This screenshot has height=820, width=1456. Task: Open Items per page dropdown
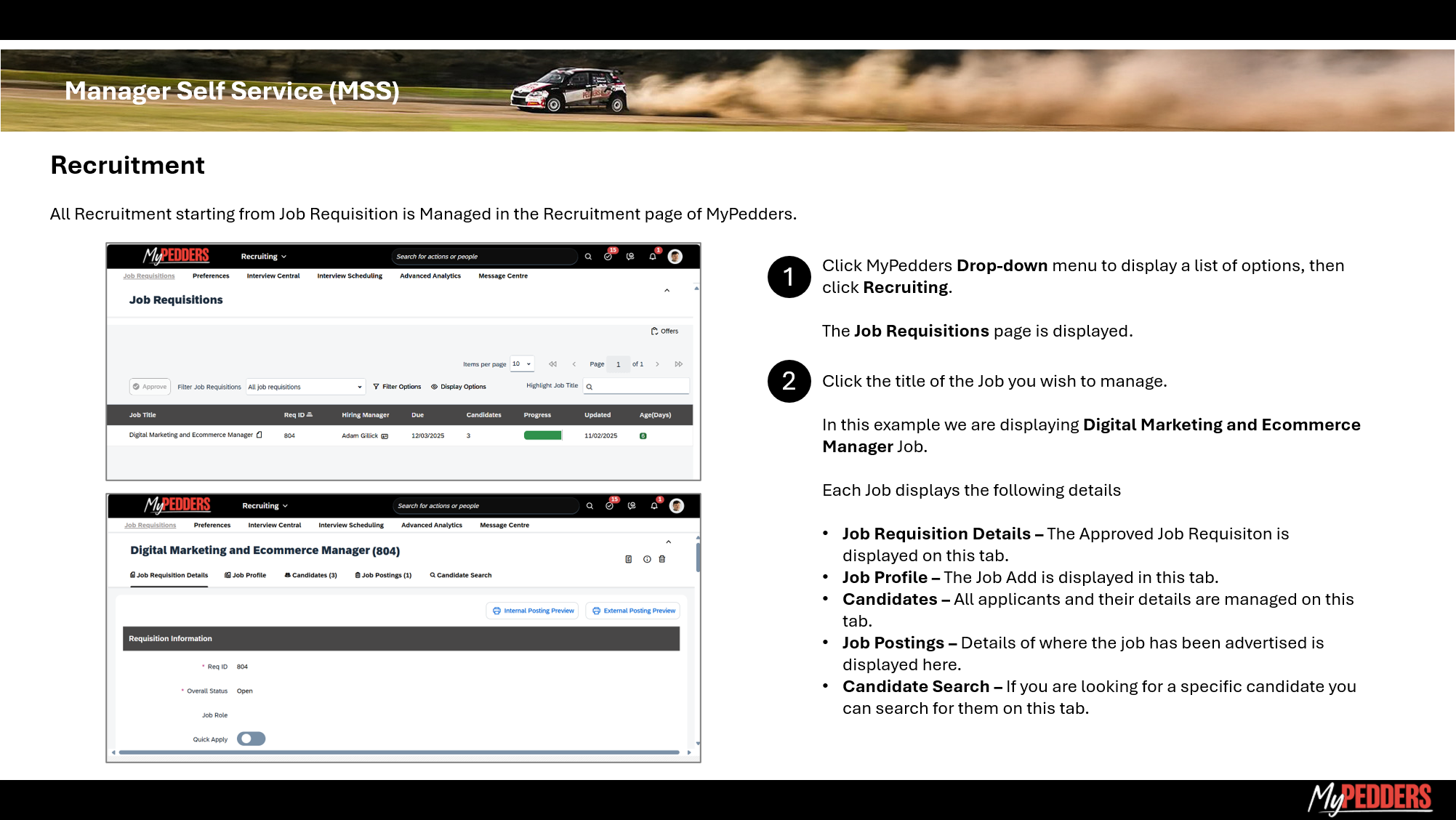(523, 364)
